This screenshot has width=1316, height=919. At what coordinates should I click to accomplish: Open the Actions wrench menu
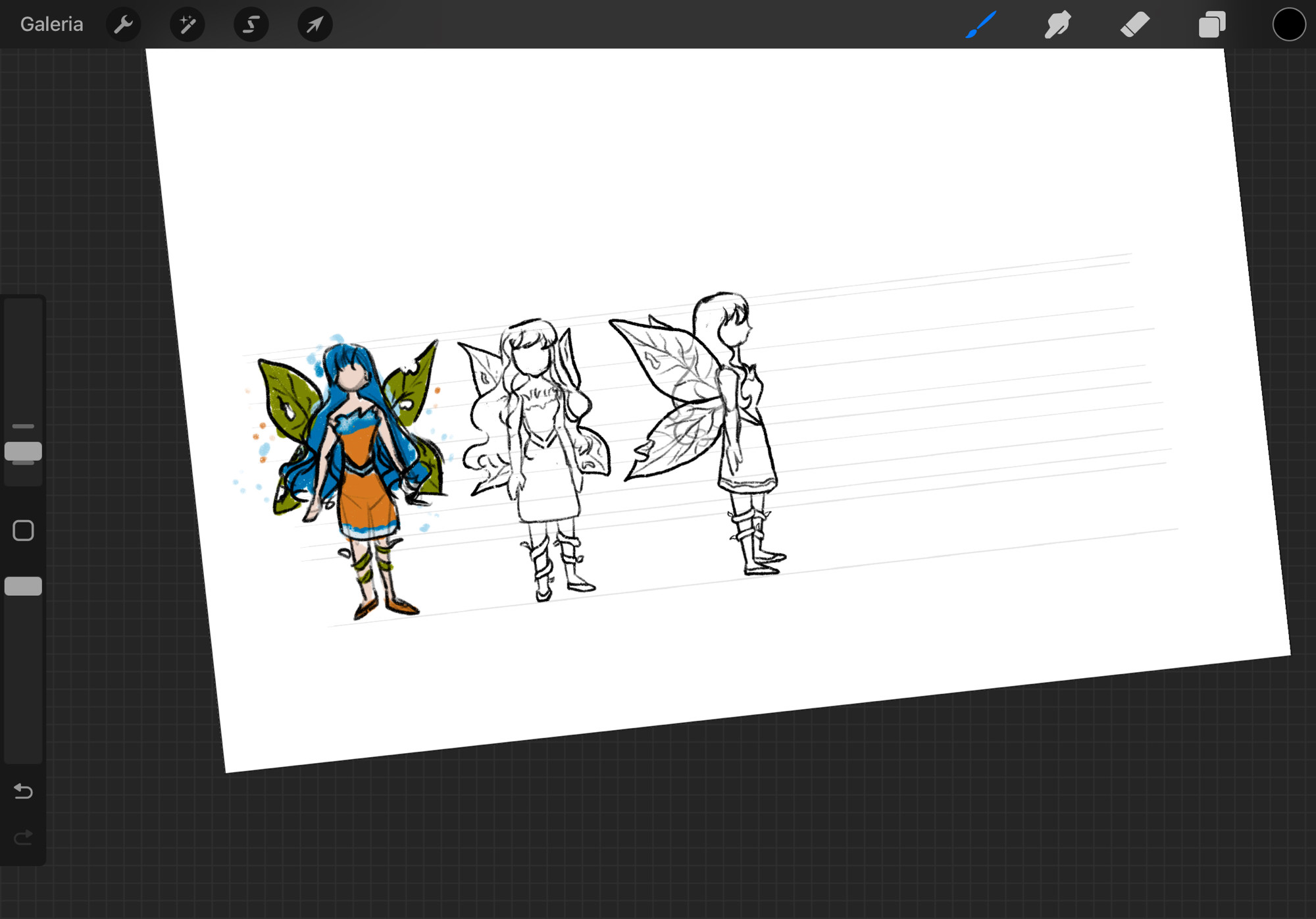(x=123, y=24)
